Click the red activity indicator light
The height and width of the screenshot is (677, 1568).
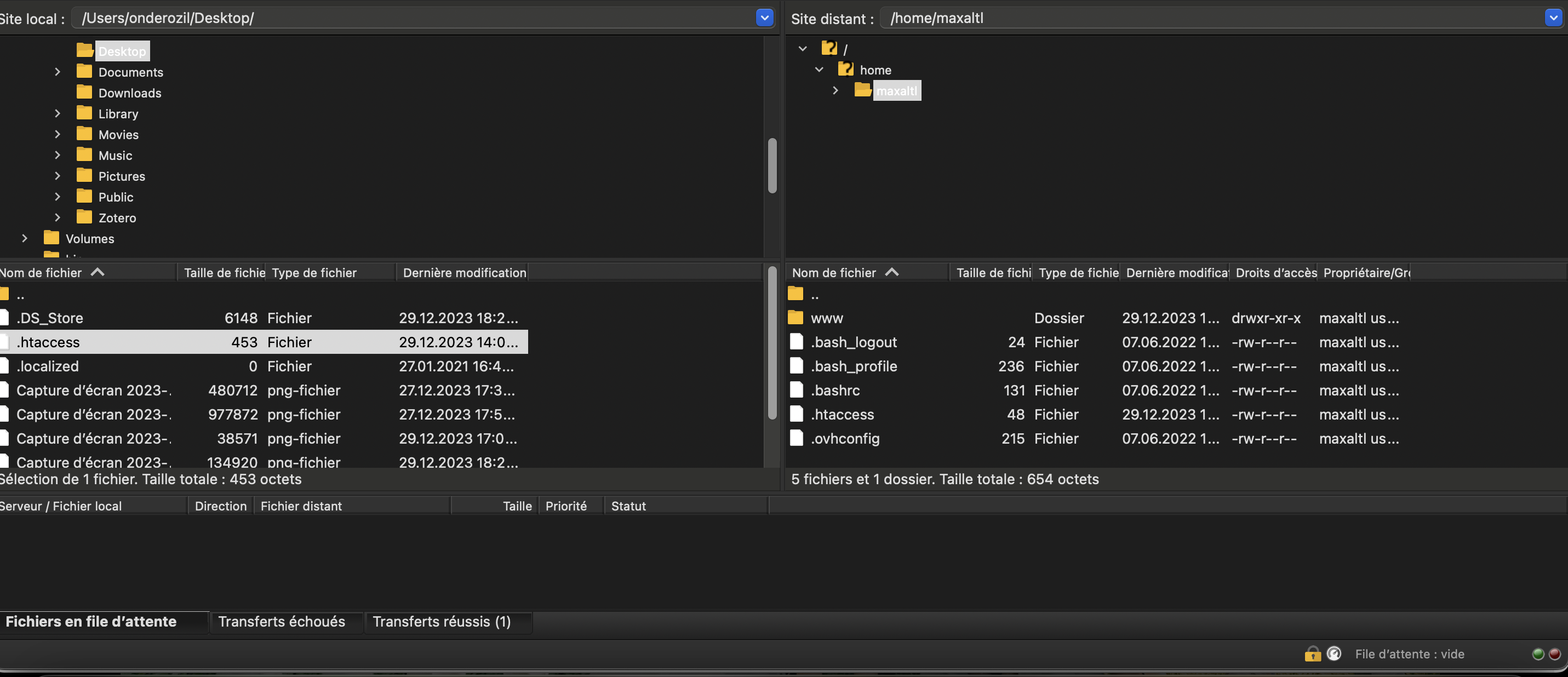[1555, 654]
